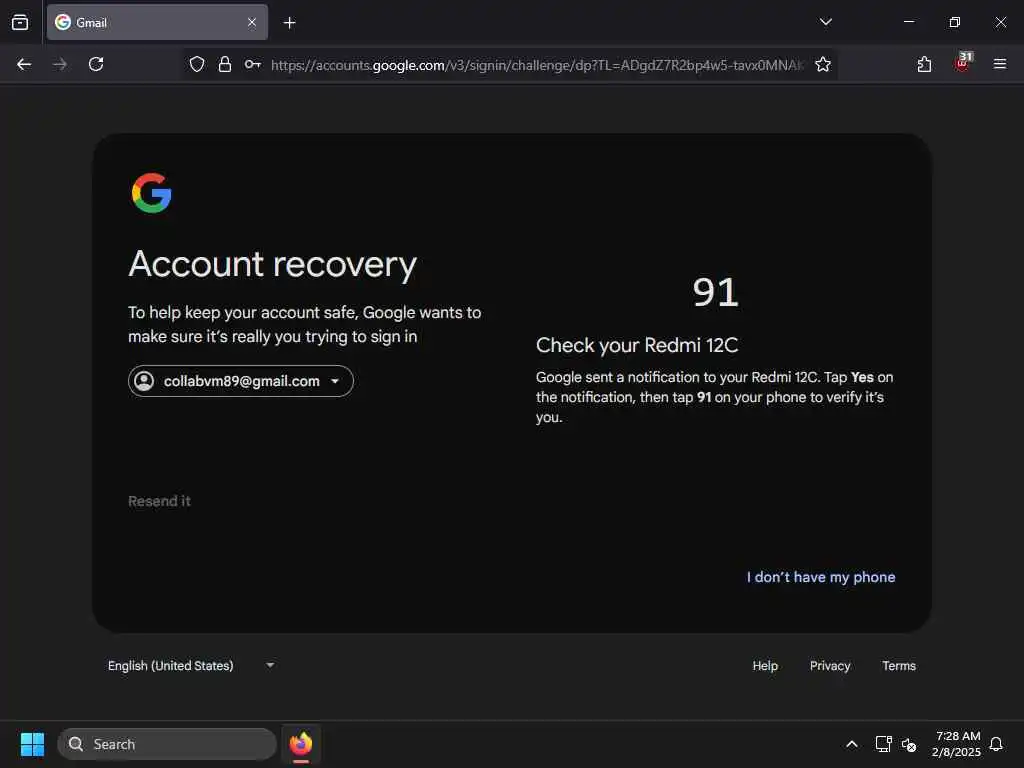The width and height of the screenshot is (1024, 768).
Task: Open a new tab with plus button
Action: [289, 23]
